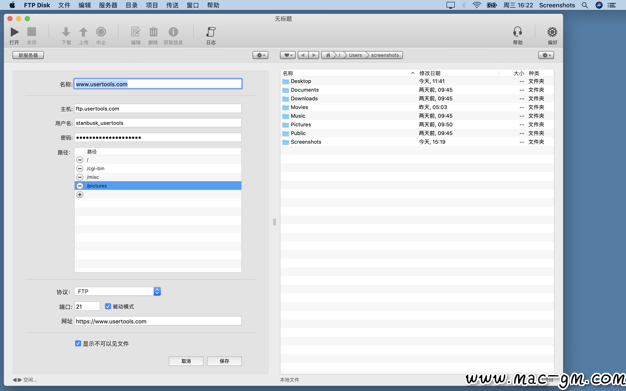Open the server pane gear dropdown

pos(260,55)
